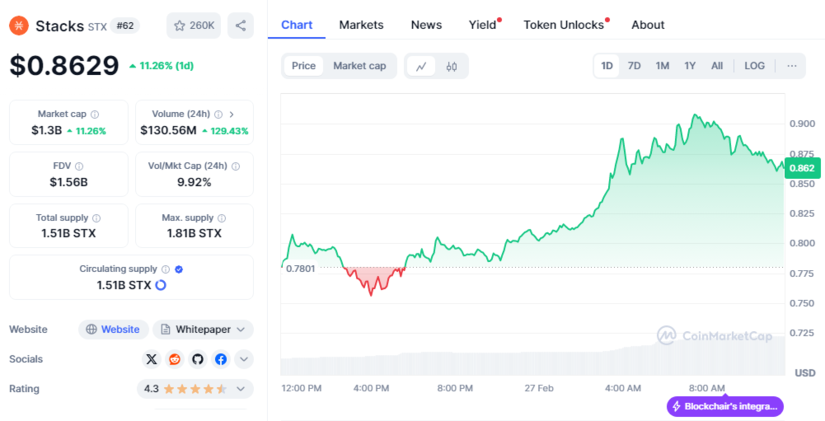Click the share icon button
The image size is (825, 421).
(x=240, y=25)
